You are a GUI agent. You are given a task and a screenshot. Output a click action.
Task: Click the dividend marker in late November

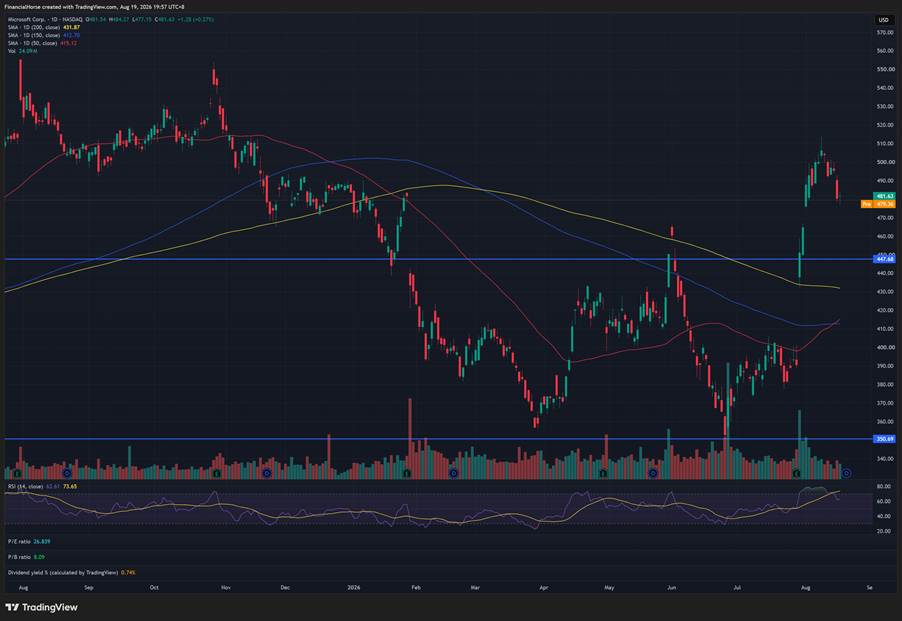coord(266,473)
